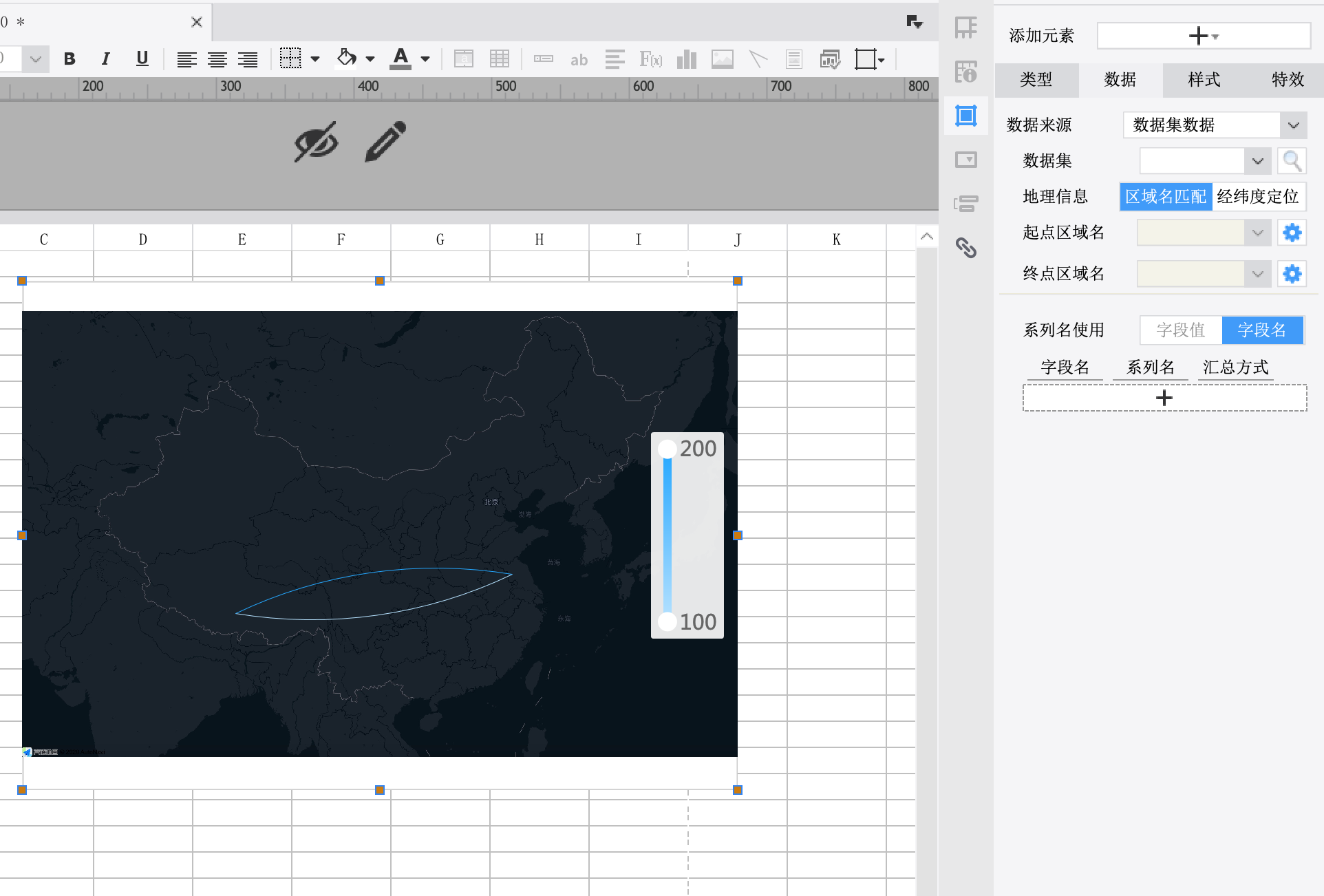Click 字段名 column header
Viewport: 1324px width, 896px height.
tap(1065, 367)
